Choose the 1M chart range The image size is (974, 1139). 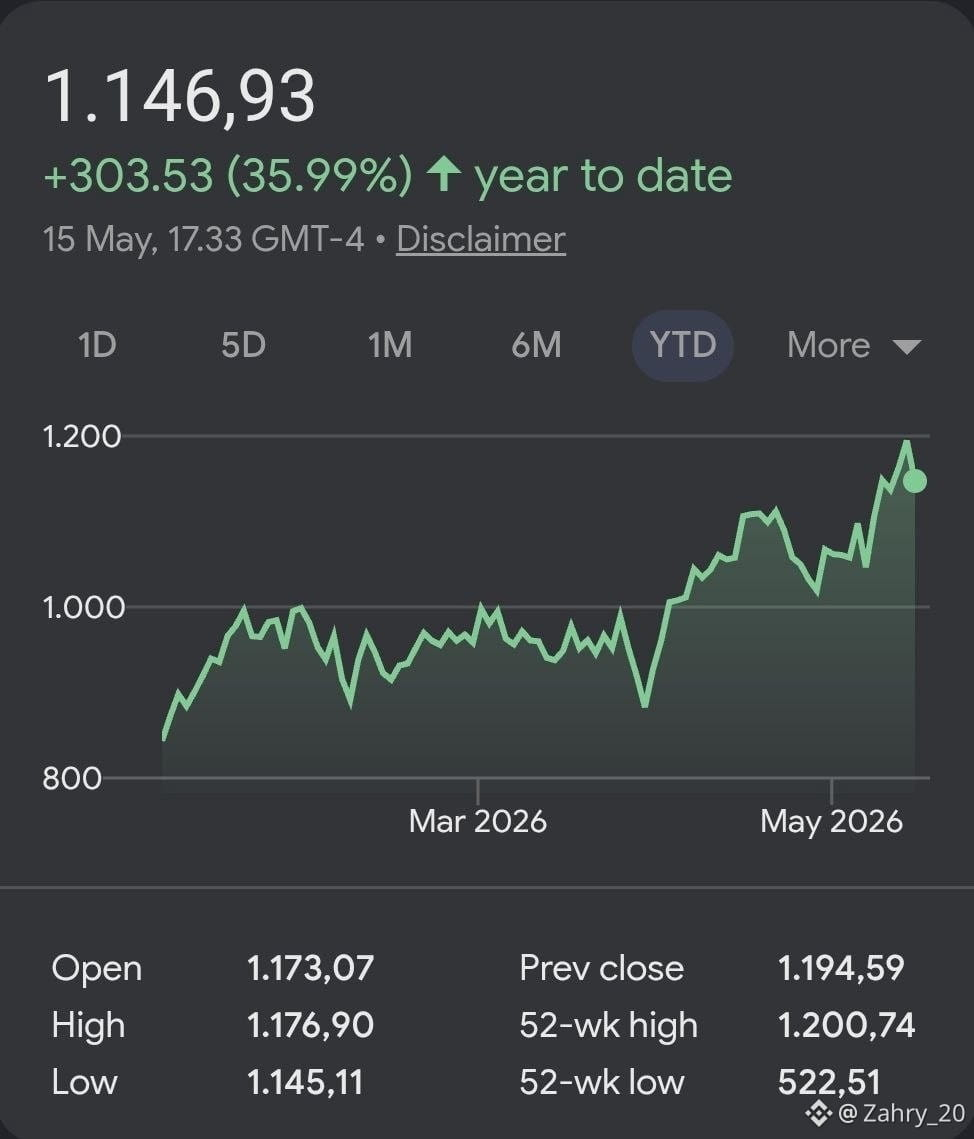(390, 345)
